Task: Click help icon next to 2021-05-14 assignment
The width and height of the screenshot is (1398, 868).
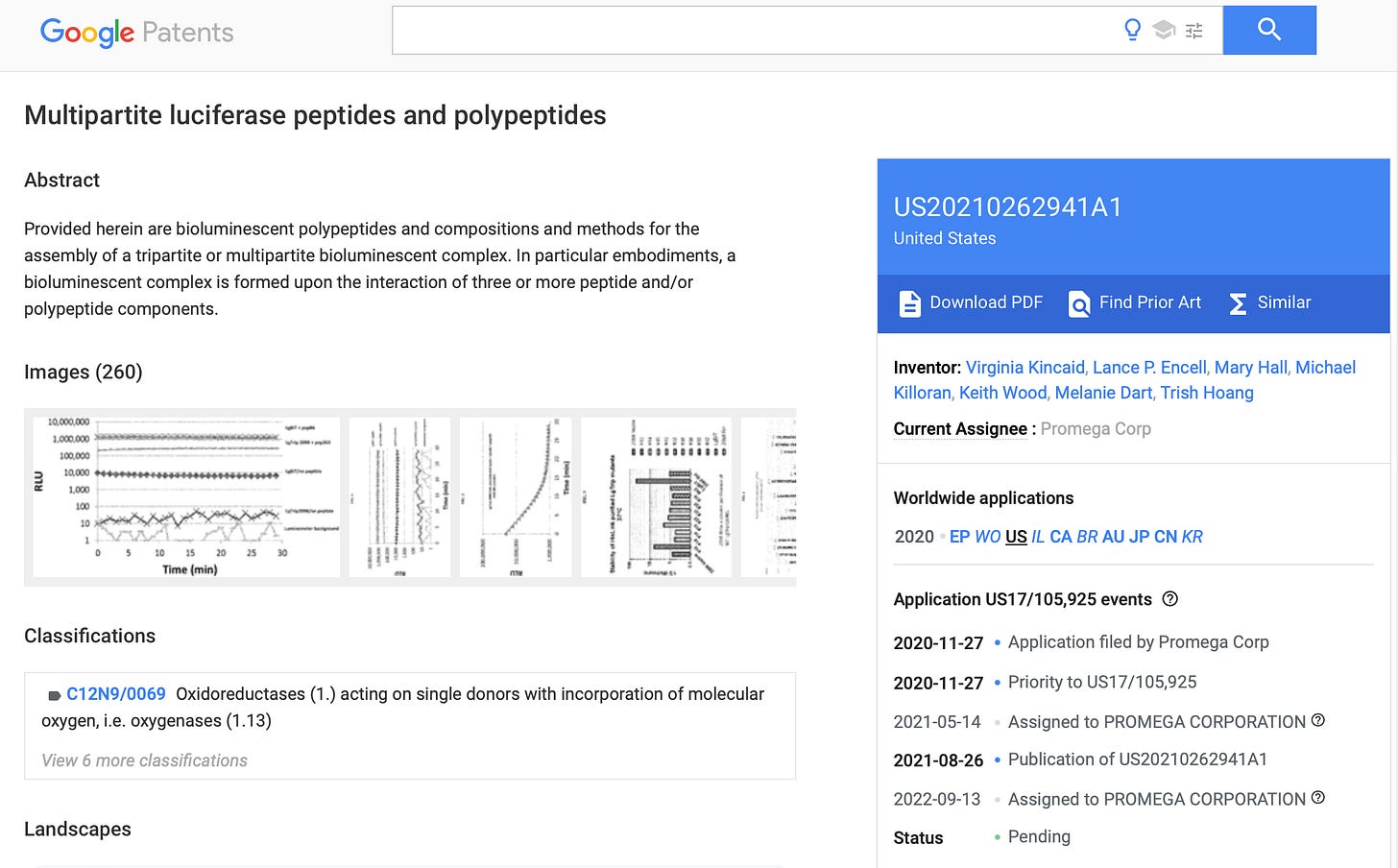Action: point(1318,720)
